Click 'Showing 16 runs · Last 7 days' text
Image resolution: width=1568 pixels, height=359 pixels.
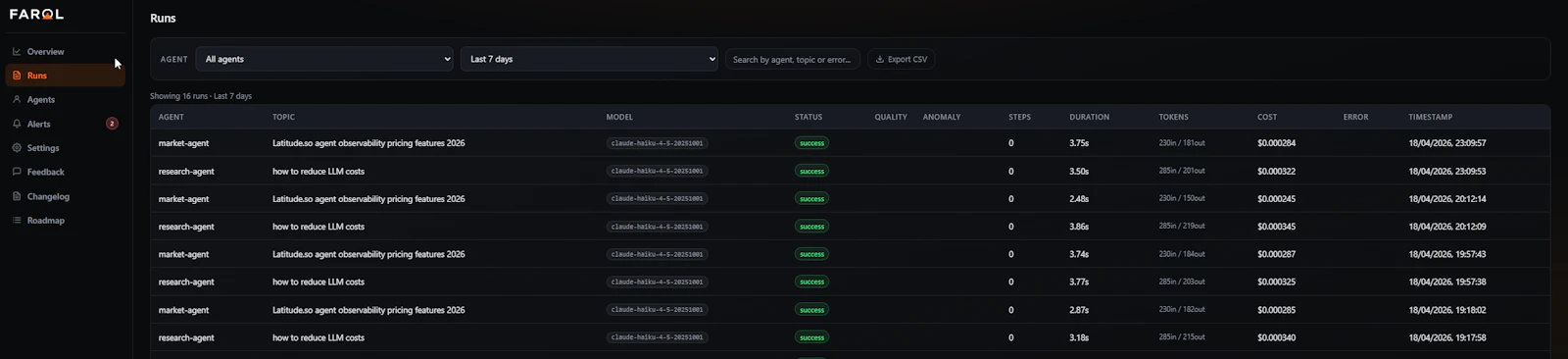[201, 96]
